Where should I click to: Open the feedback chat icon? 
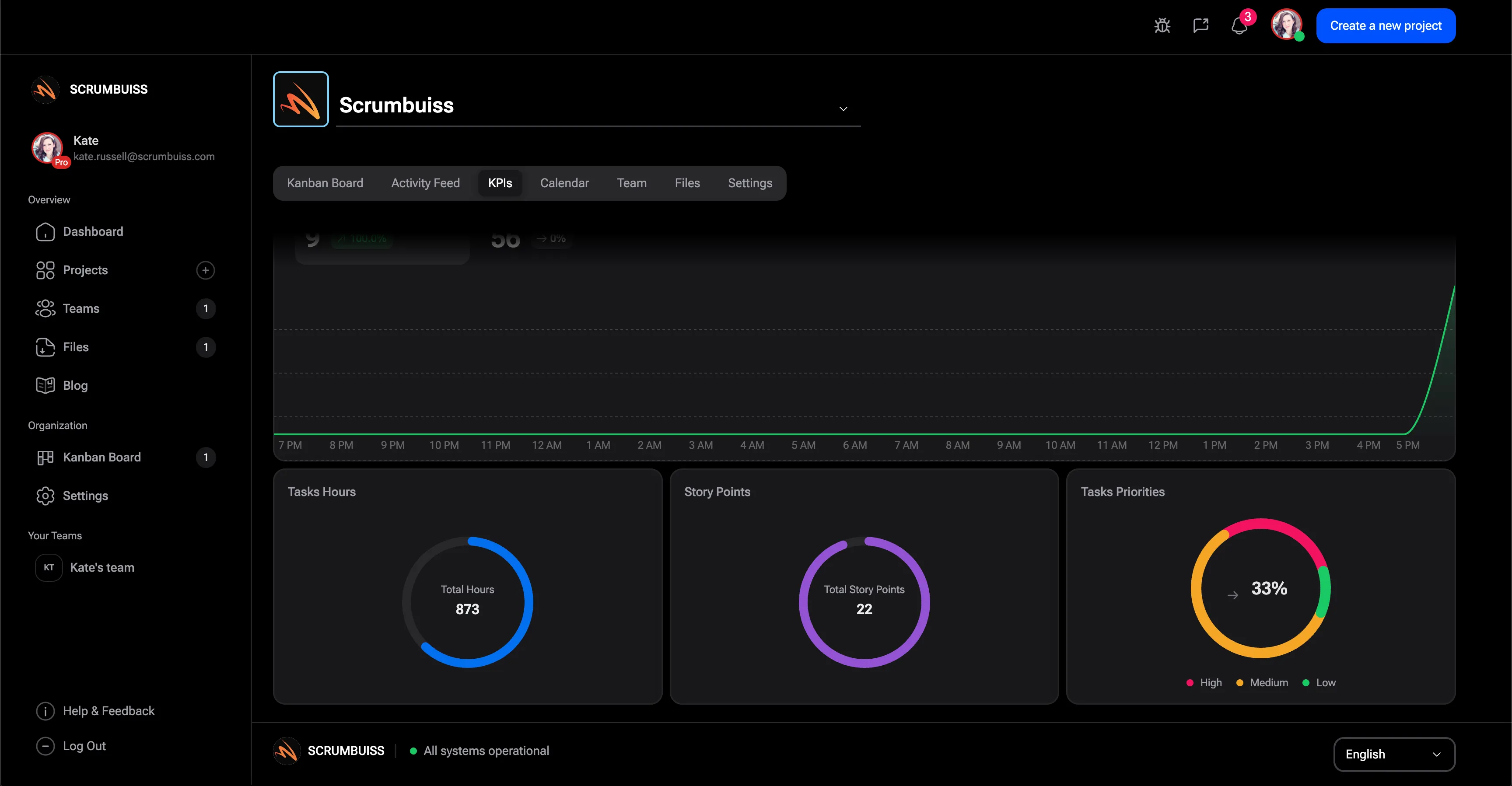(1200, 26)
